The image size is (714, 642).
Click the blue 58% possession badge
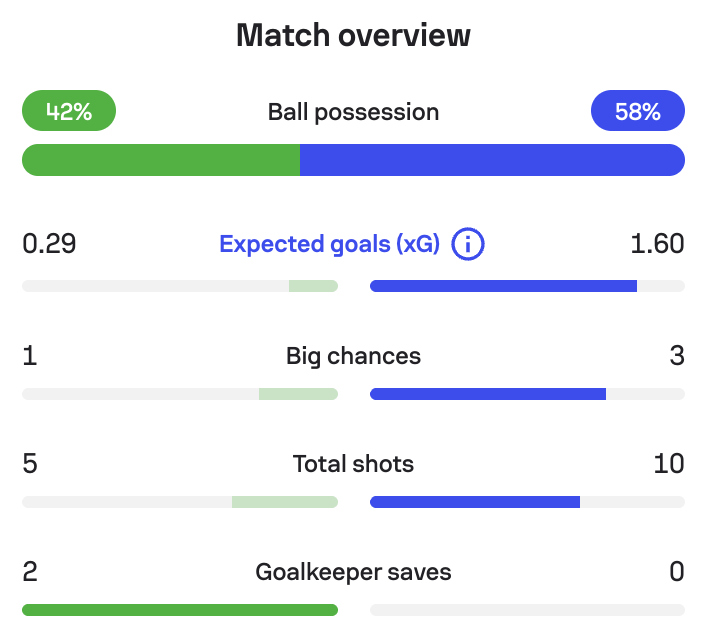638,111
